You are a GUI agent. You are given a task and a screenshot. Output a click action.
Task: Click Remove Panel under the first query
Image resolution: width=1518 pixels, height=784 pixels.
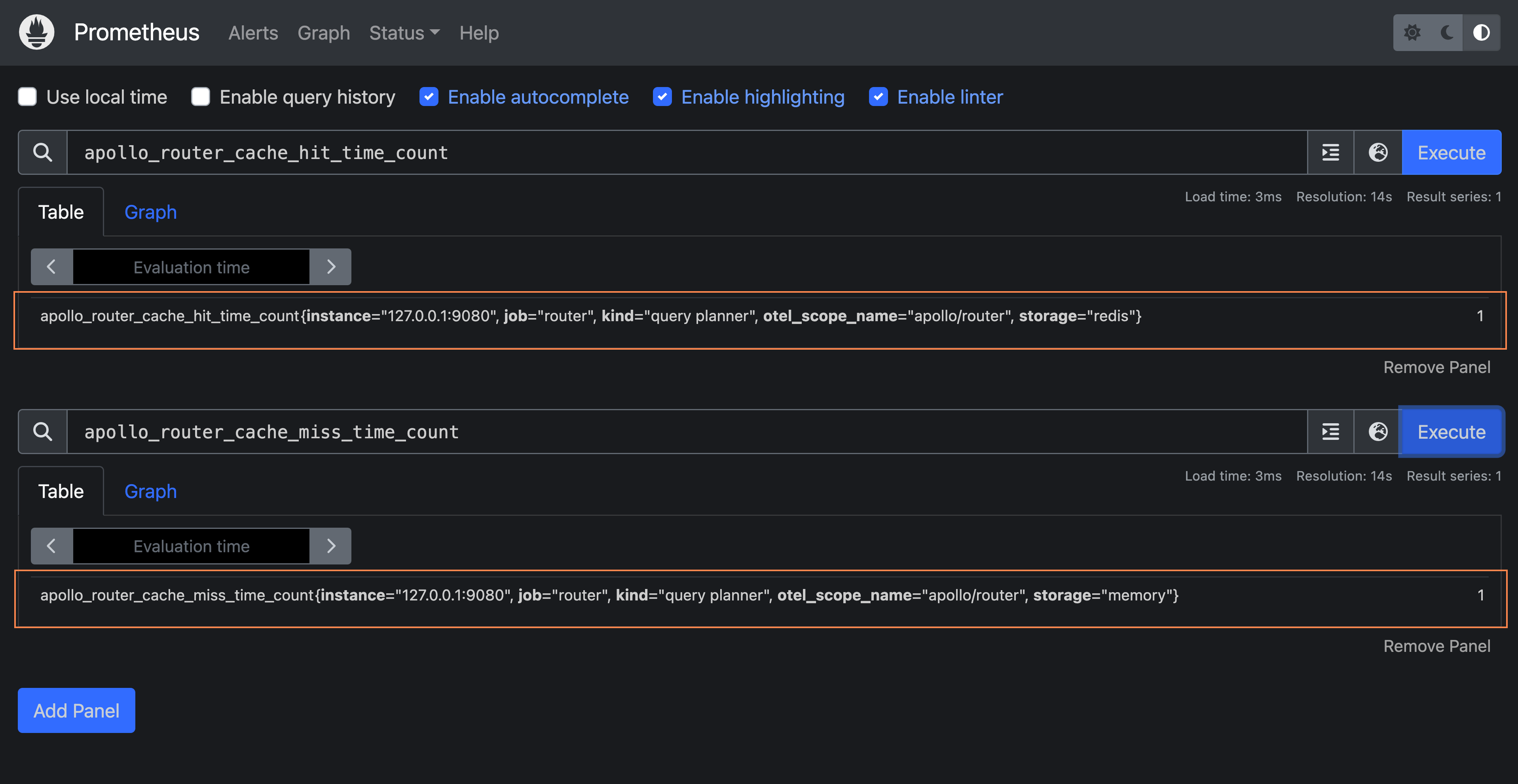click(x=1436, y=367)
